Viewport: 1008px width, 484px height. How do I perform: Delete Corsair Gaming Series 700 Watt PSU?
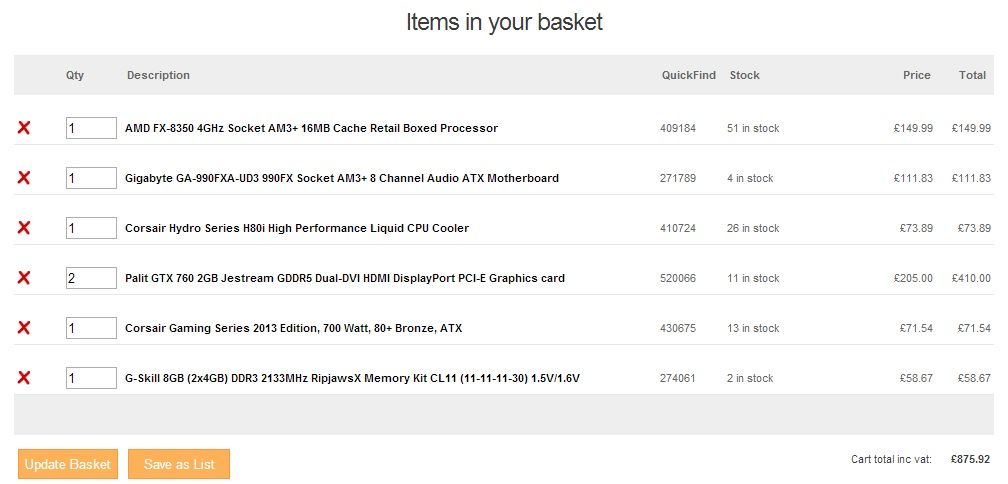click(x=24, y=328)
